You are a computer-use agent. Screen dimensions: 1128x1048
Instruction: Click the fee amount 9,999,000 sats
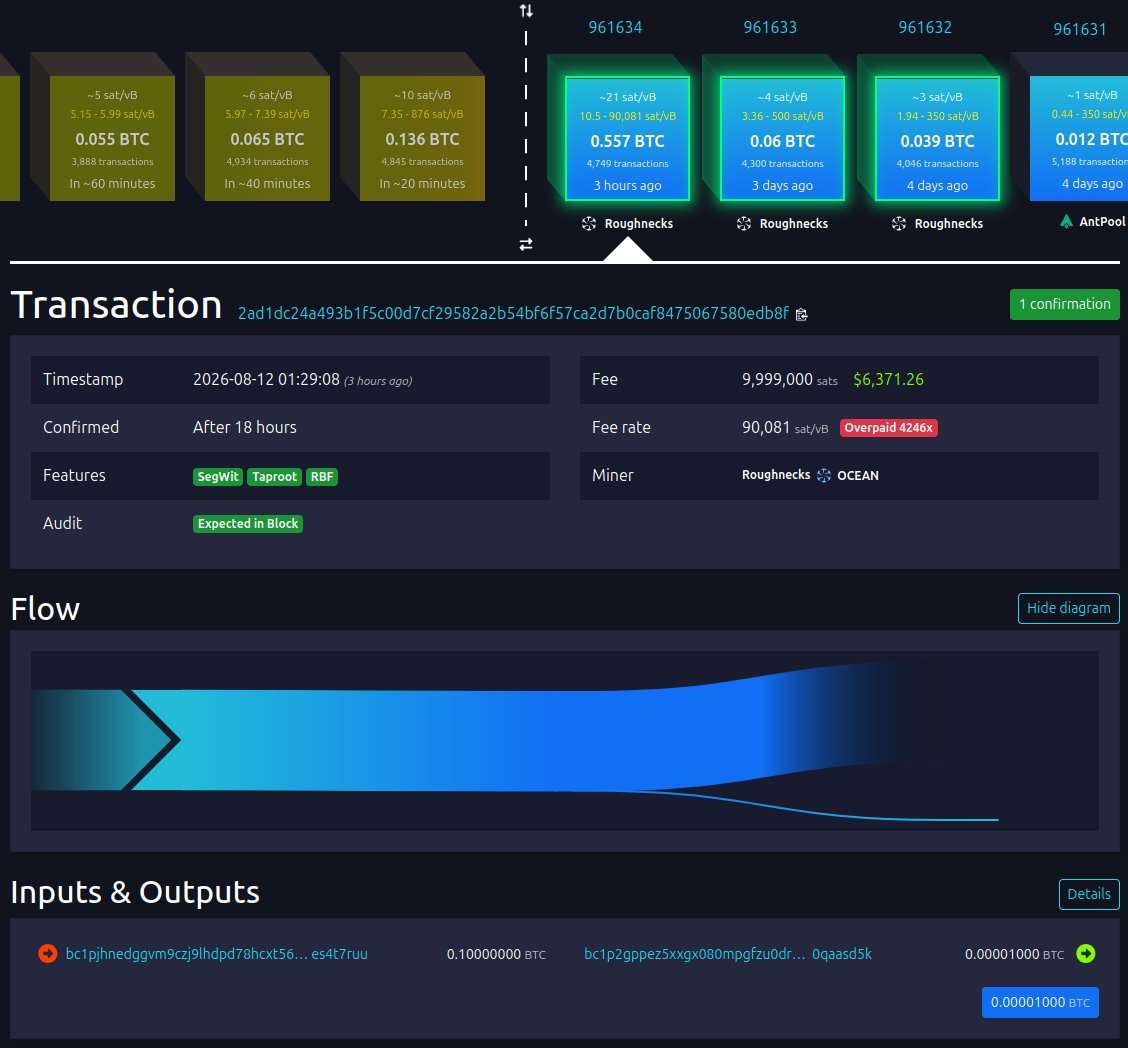coord(789,380)
